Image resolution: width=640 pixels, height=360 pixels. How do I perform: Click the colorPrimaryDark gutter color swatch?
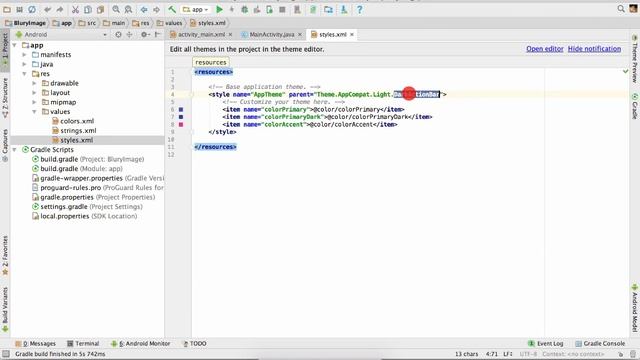(181, 117)
